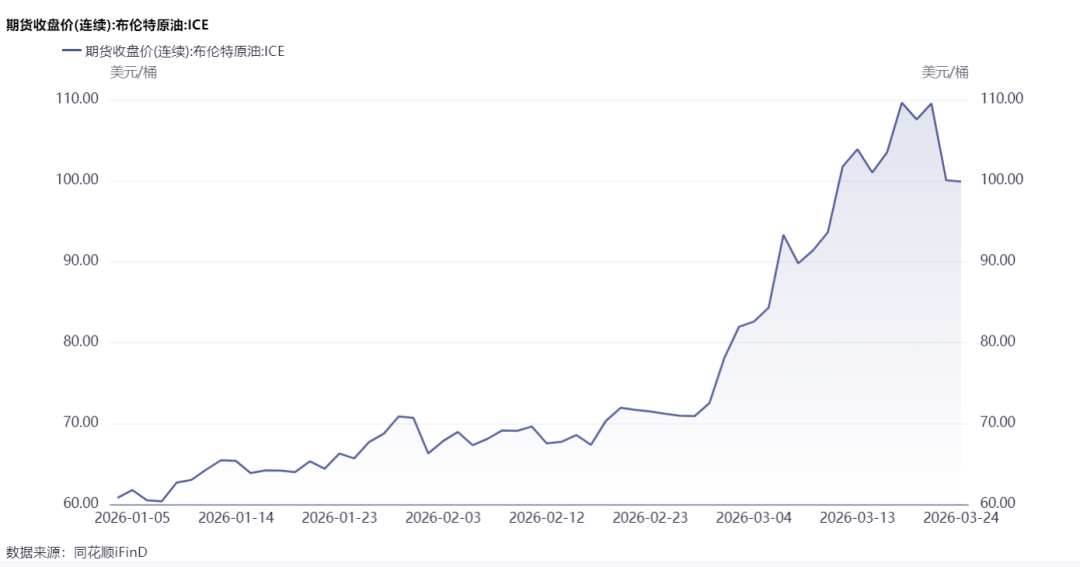Click date label 2026-02-23
Viewport: 1080px width, 567px height.
pyautogui.click(x=650, y=517)
